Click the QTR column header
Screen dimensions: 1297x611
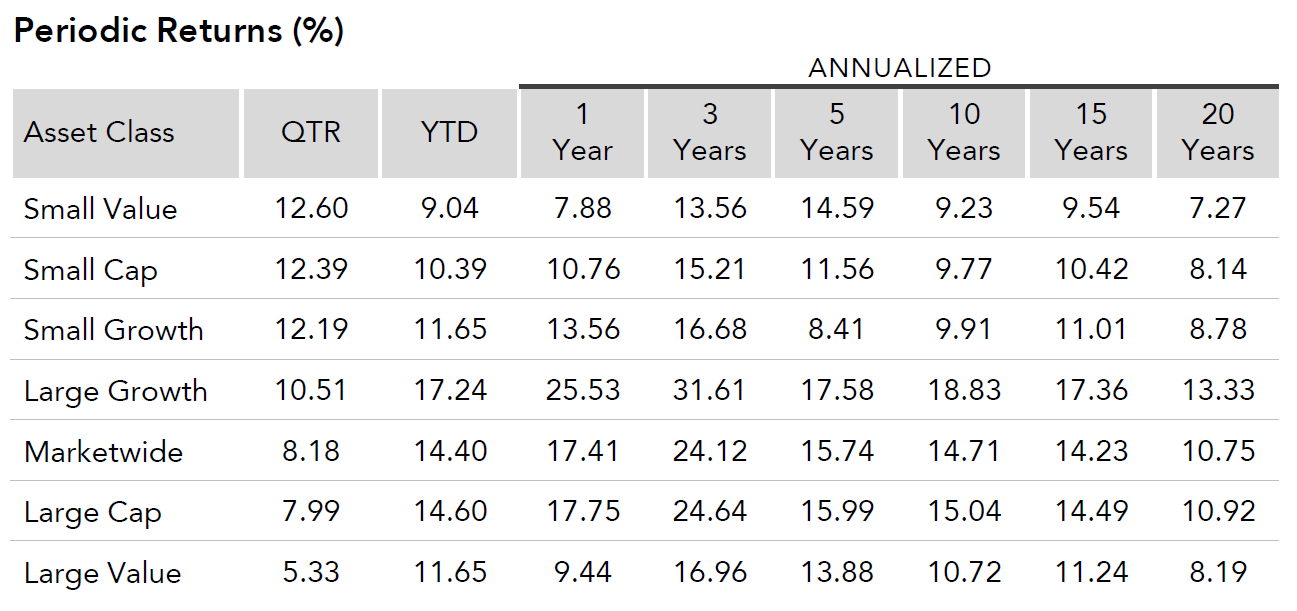pos(310,132)
